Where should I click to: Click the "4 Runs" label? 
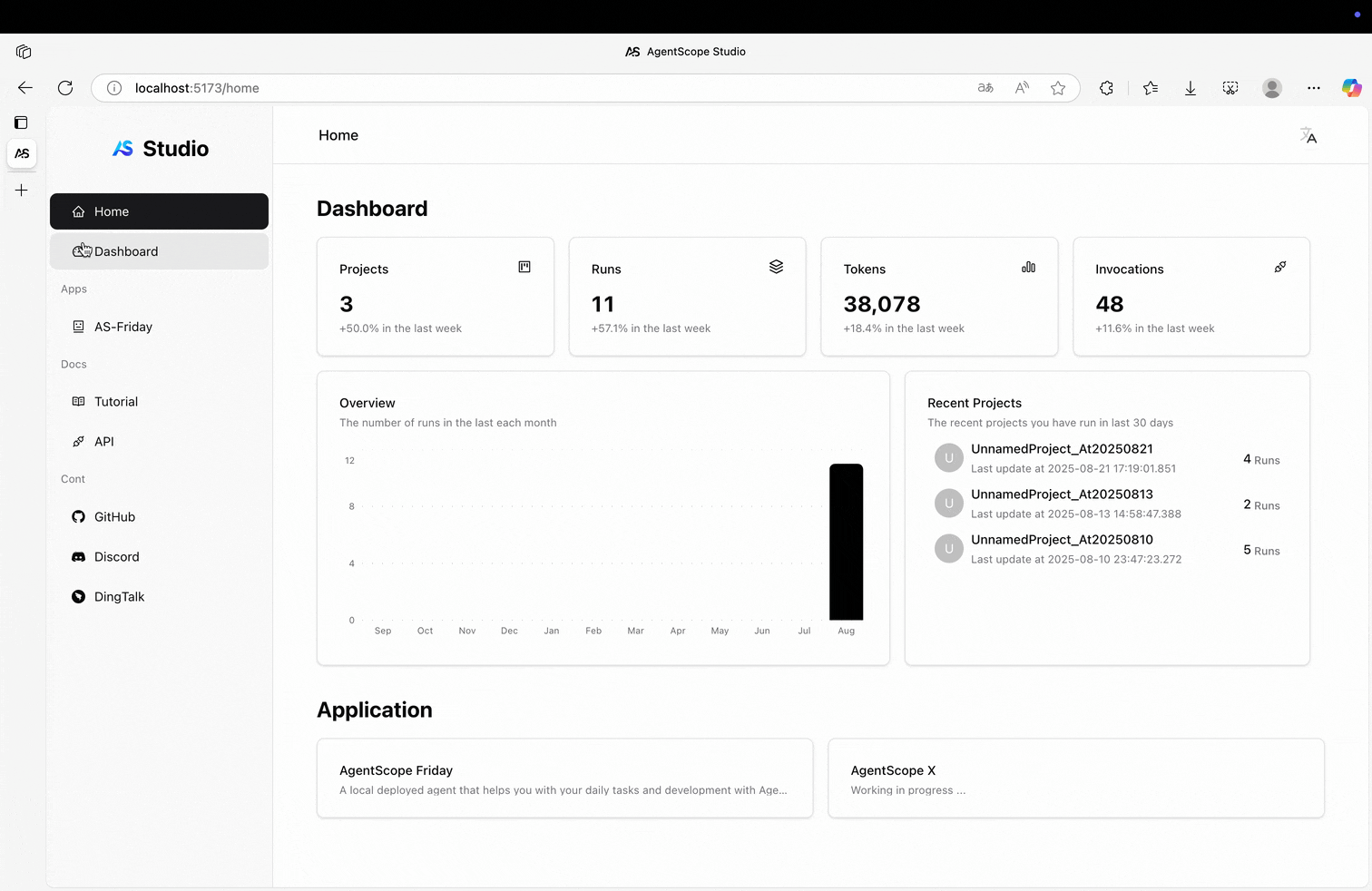click(1261, 460)
